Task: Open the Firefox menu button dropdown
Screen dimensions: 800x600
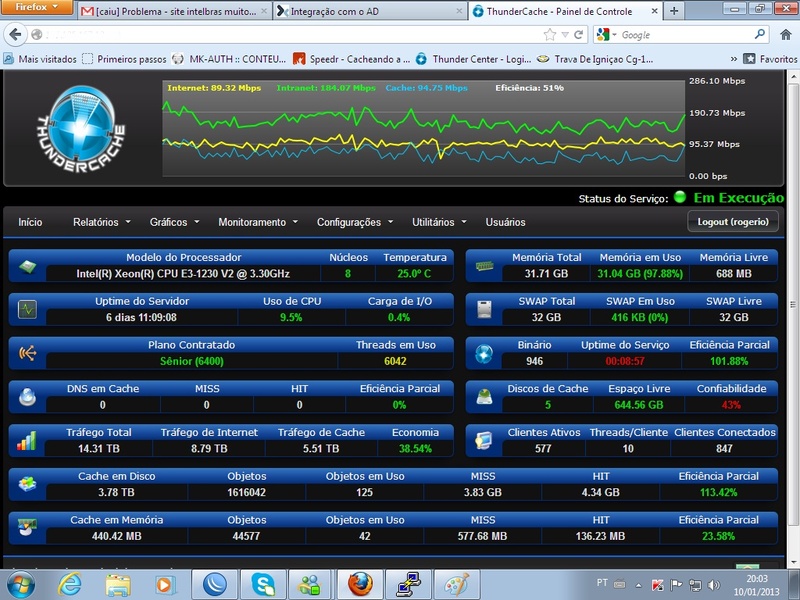Action: [37, 7]
